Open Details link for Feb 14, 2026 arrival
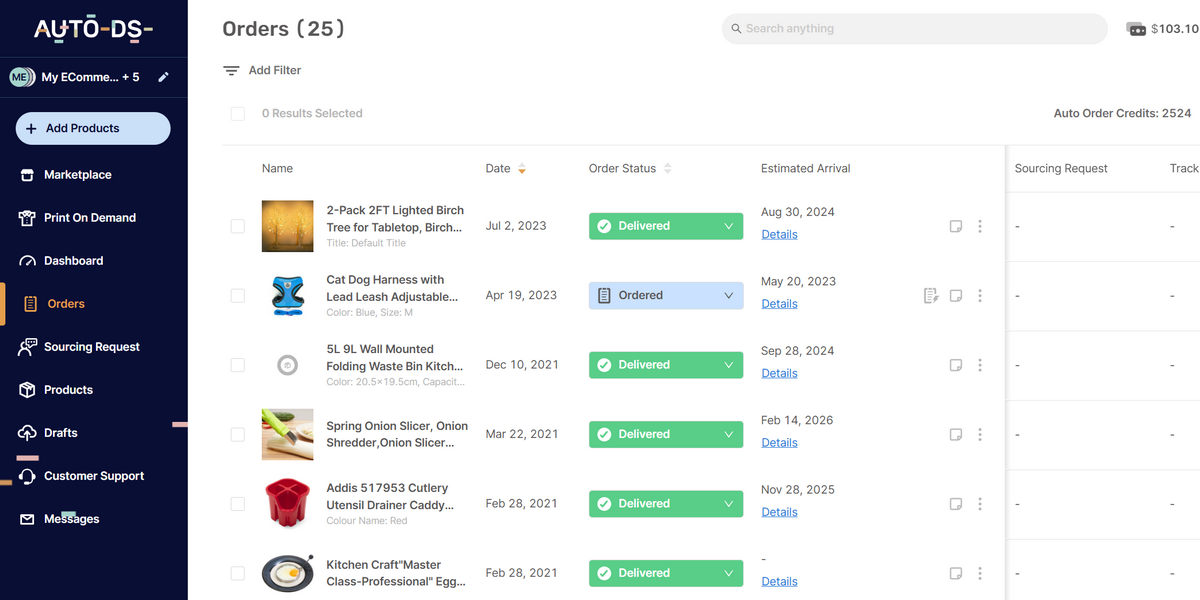This screenshot has height=600, width=1200. point(779,443)
